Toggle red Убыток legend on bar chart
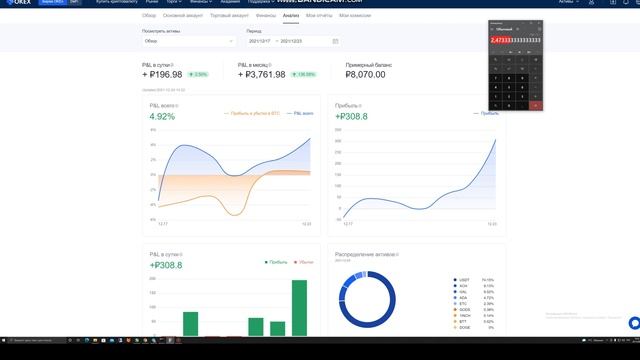Screen dimensions: 640x360 point(303,262)
